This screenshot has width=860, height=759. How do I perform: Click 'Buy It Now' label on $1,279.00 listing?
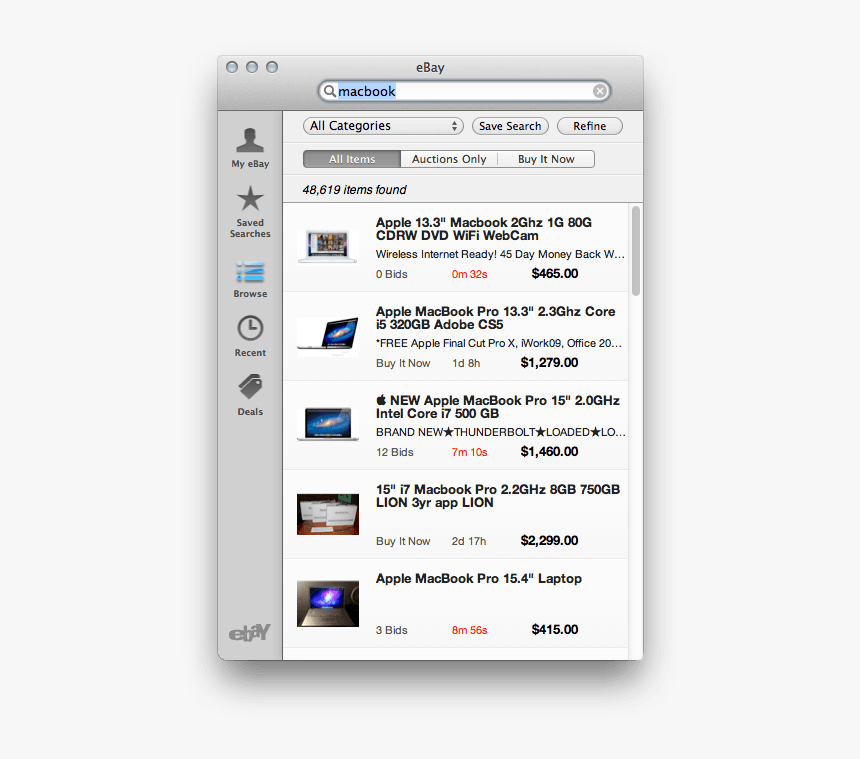pyautogui.click(x=403, y=363)
